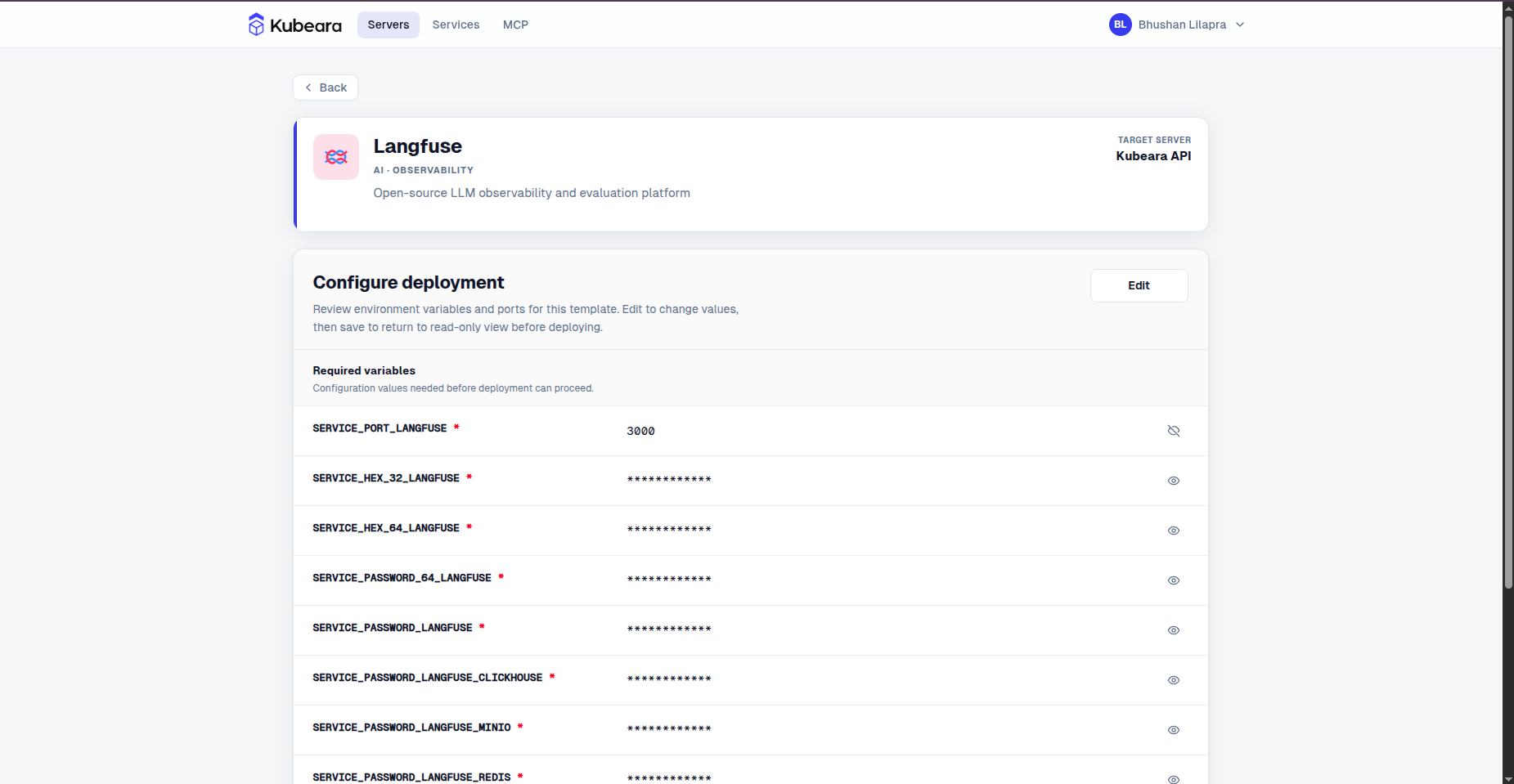Click the Kubeara brand name

306,25
